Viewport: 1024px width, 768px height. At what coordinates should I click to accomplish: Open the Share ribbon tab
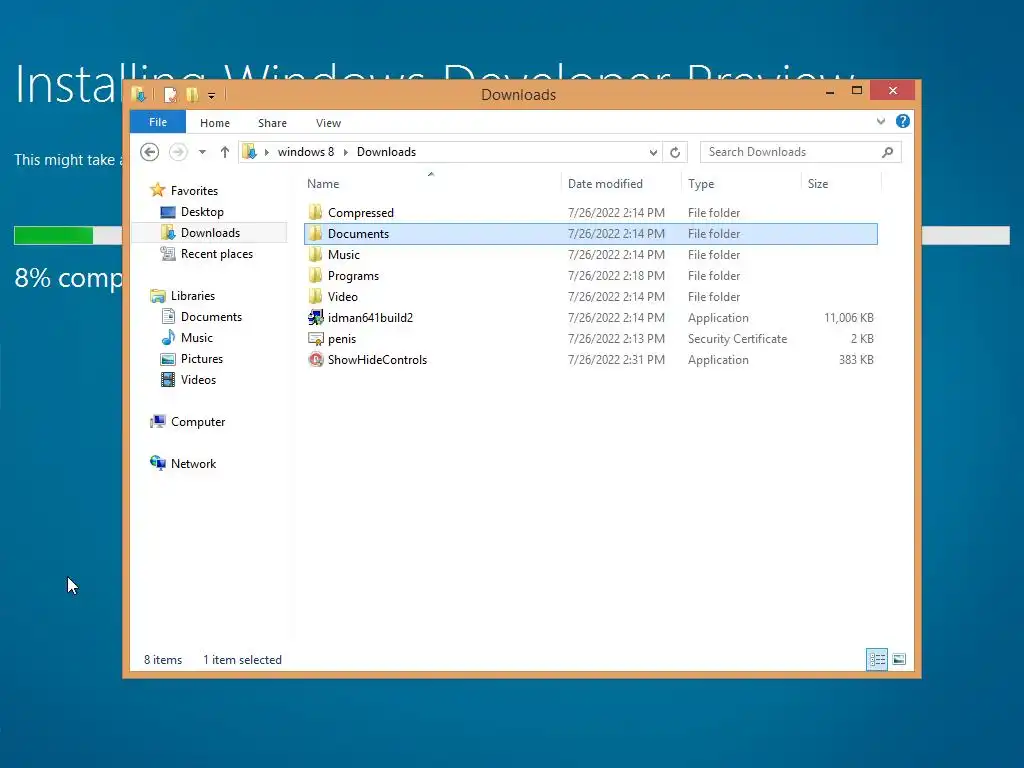click(x=272, y=123)
